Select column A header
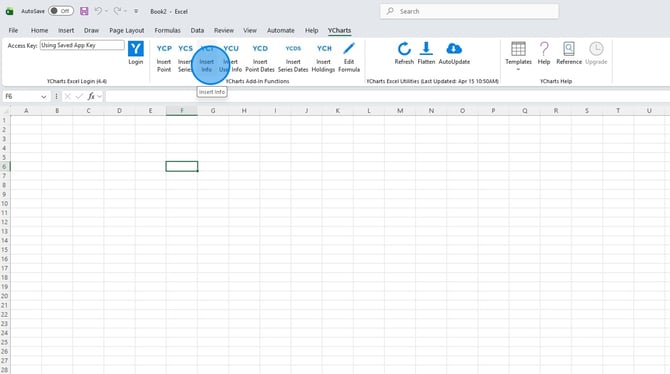 click(26, 111)
